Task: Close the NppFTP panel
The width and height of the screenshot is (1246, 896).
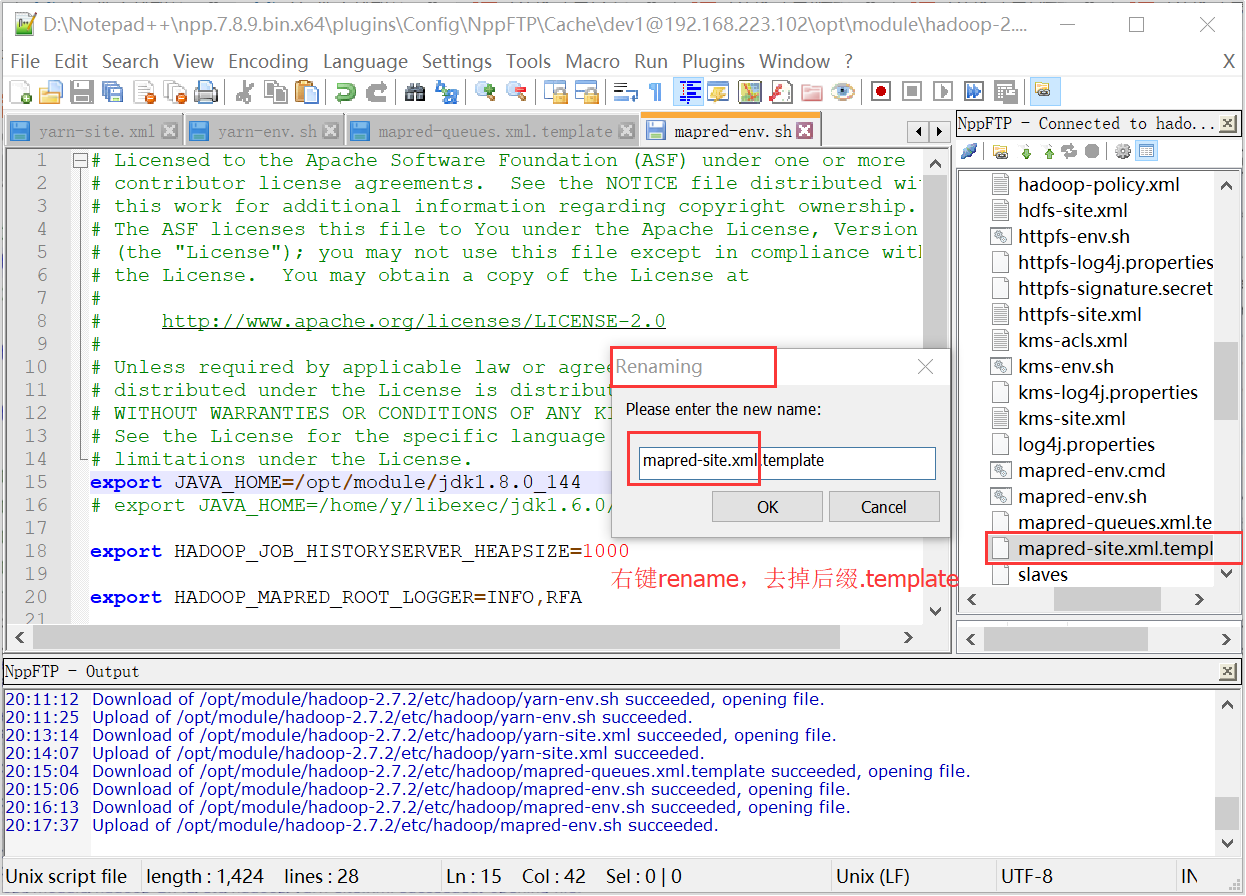Action: pyautogui.click(x=1227, y=124)
